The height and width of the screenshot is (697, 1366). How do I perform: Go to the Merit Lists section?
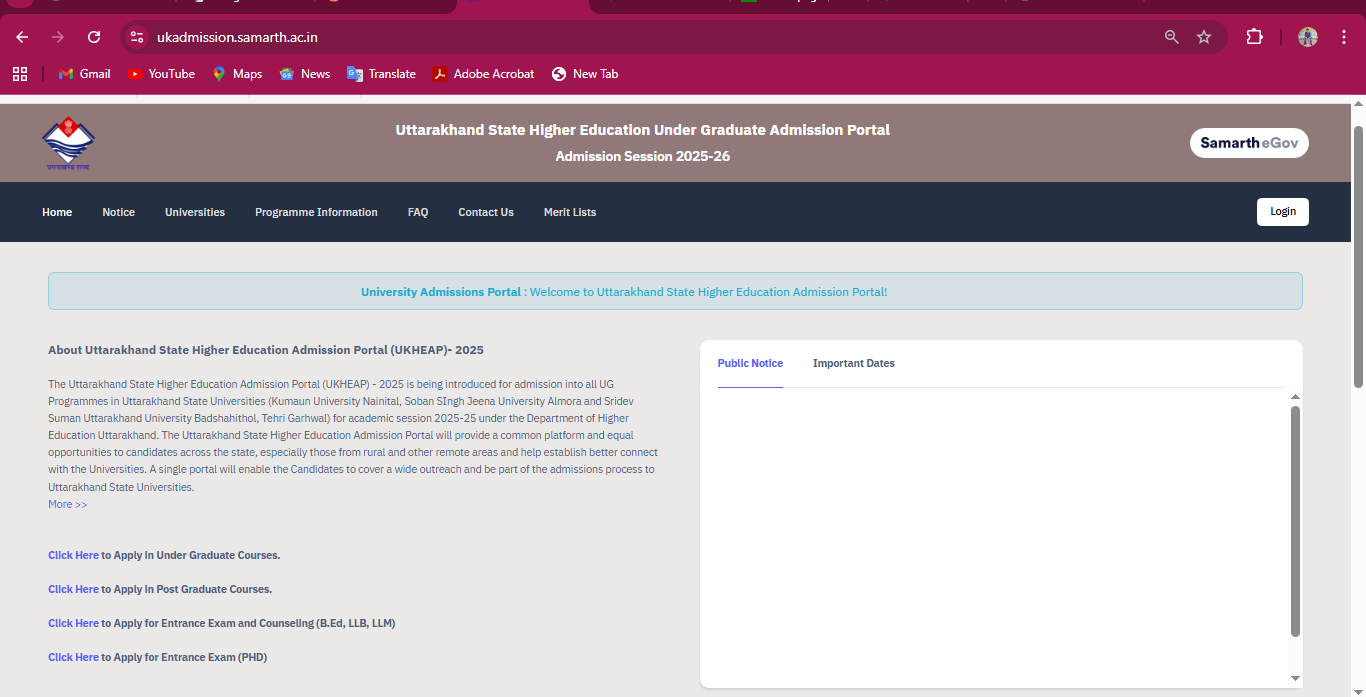pyautogui.click(x=570, y=211)
